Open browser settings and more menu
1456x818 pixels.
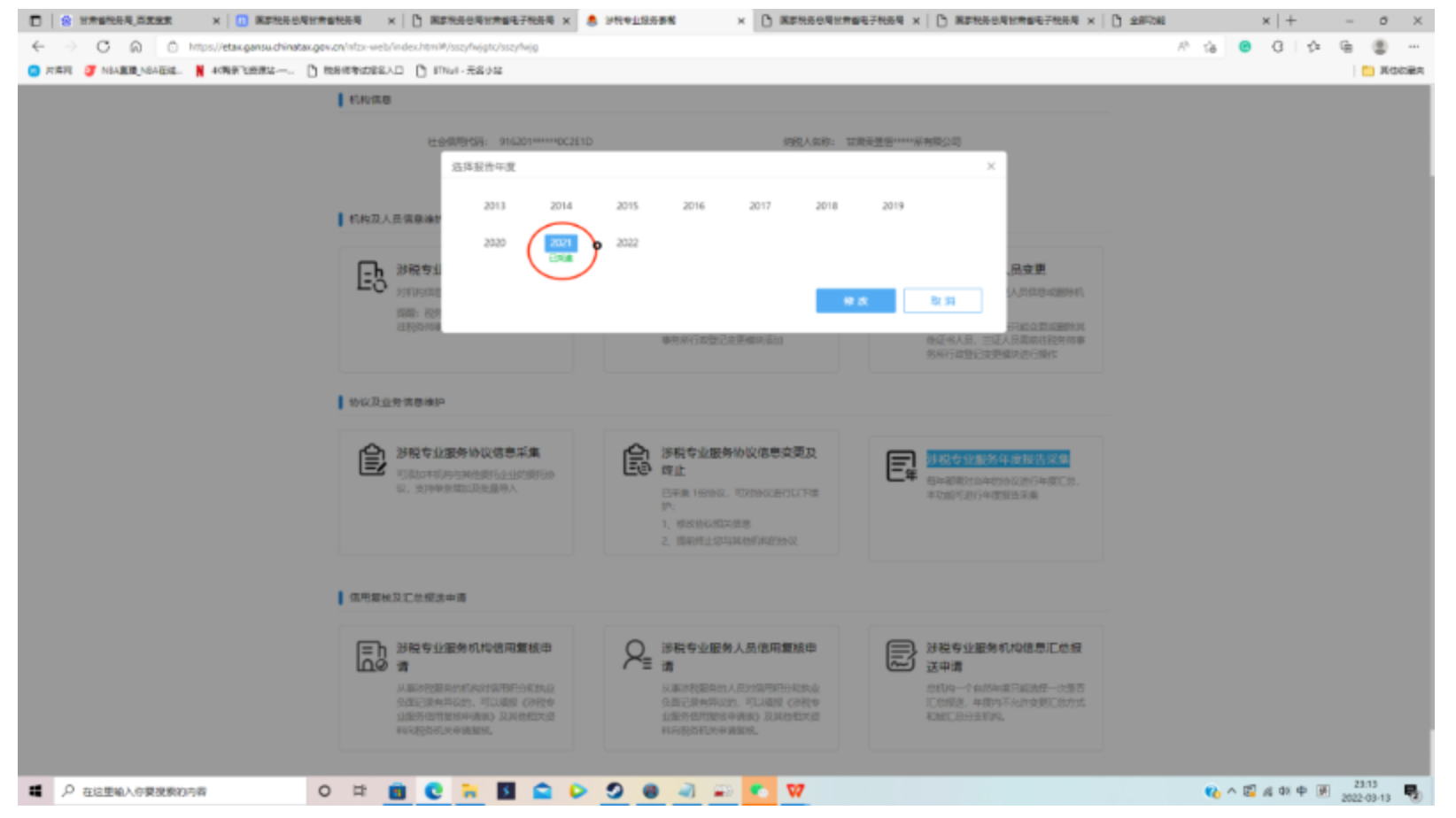pos(1413,46)
